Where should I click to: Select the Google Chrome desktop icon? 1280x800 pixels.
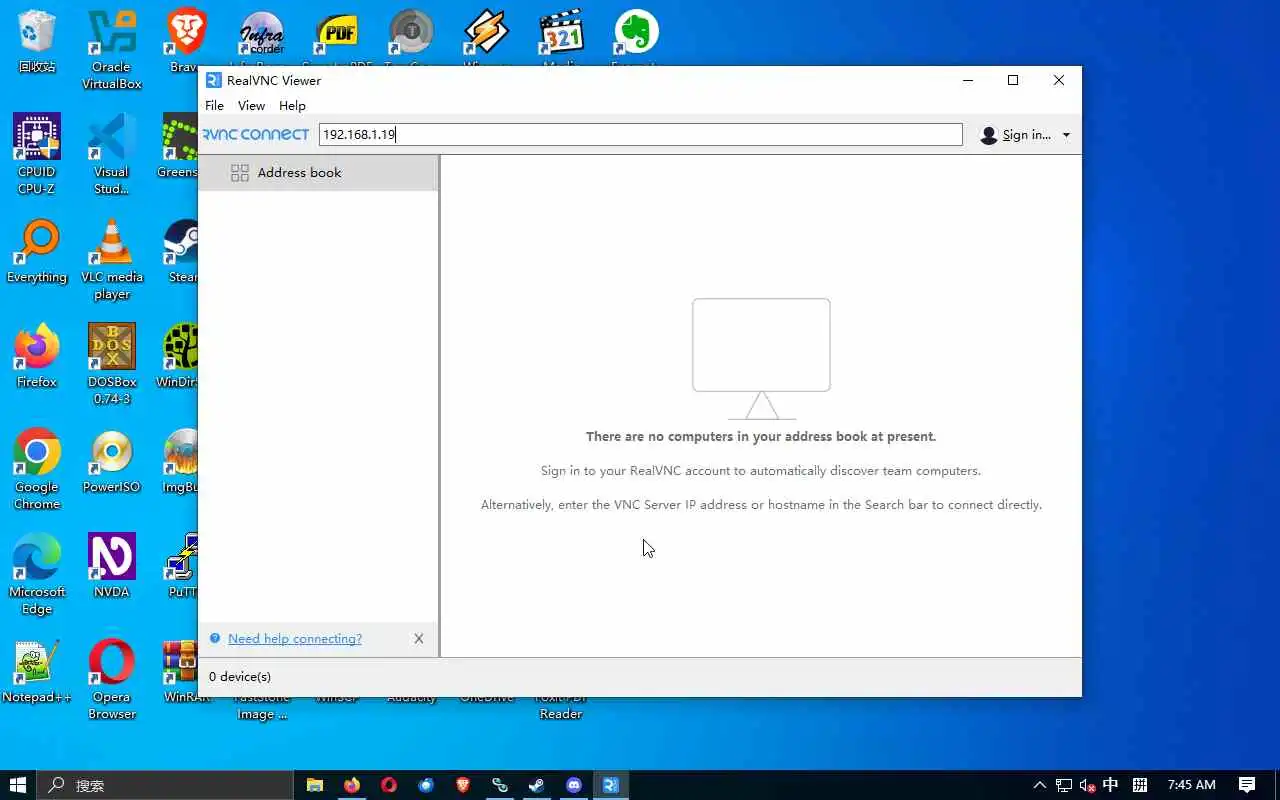[x=37, y=470]
